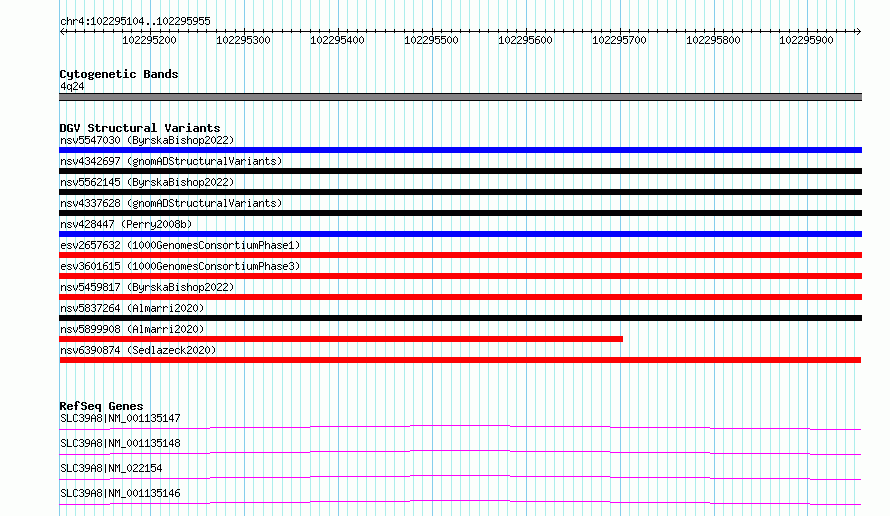Click the Cytogenetic Bands track title

(x=119, y=74)
